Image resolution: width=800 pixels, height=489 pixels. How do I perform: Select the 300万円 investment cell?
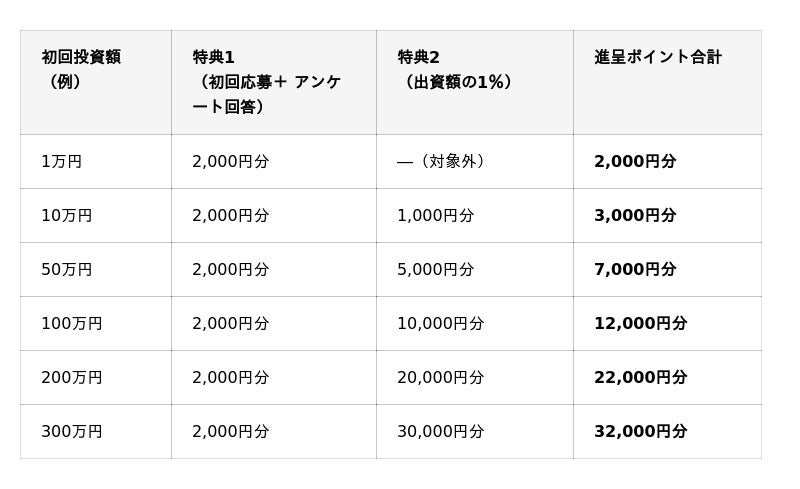96,431
